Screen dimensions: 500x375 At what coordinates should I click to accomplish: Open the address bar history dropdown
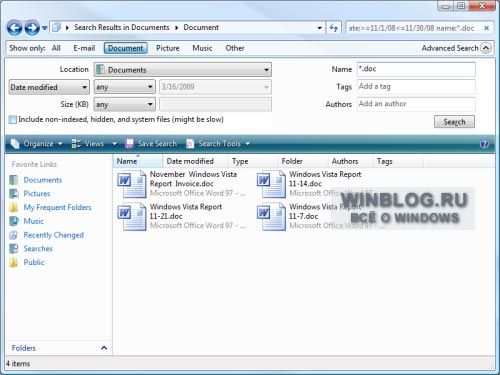319,28
